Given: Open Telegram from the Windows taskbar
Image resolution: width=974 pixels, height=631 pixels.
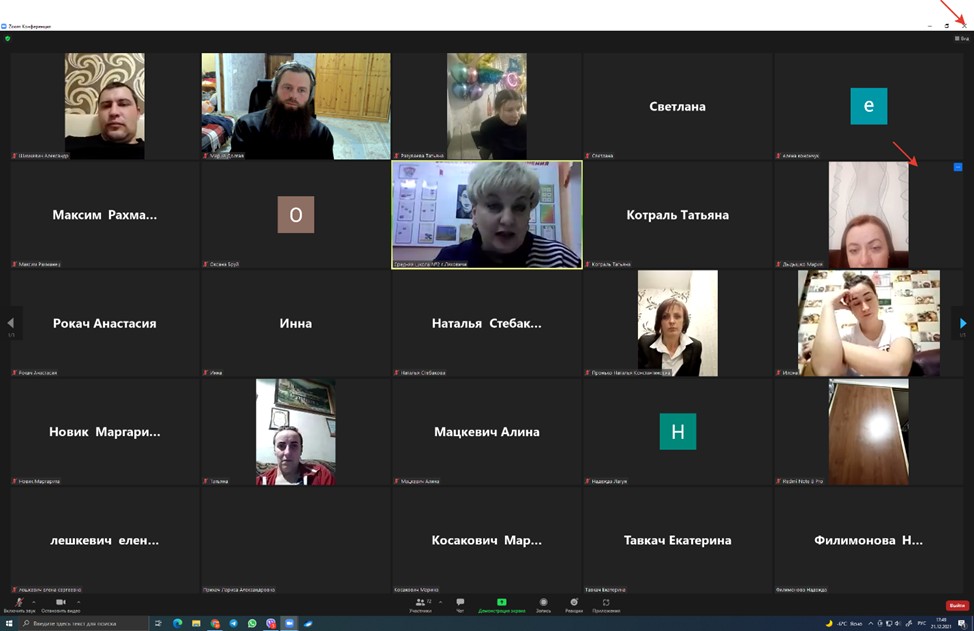Looking at the screenshot, I should pyautogui.click(x=234, y=623).
